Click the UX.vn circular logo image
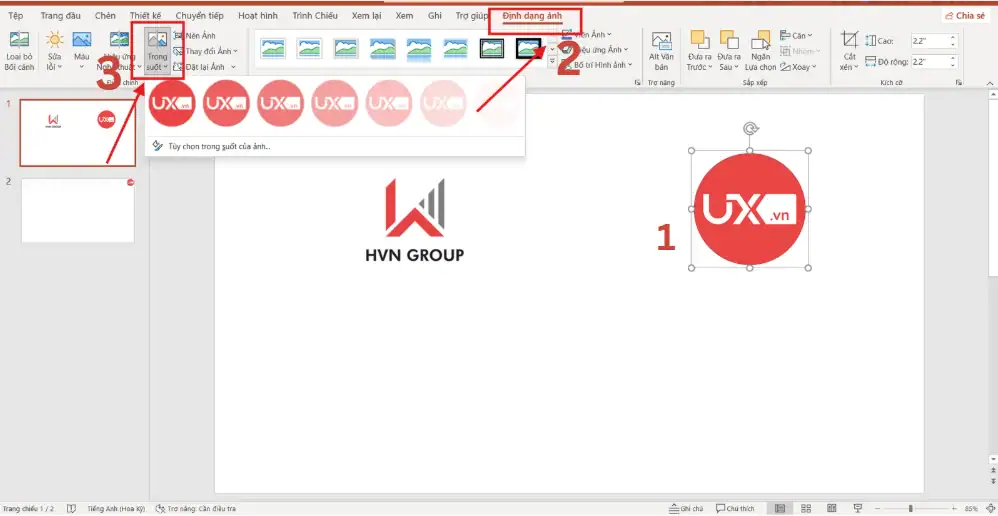Image resolution: width=998 pixels, height=516 pixels. click(750, 209)
